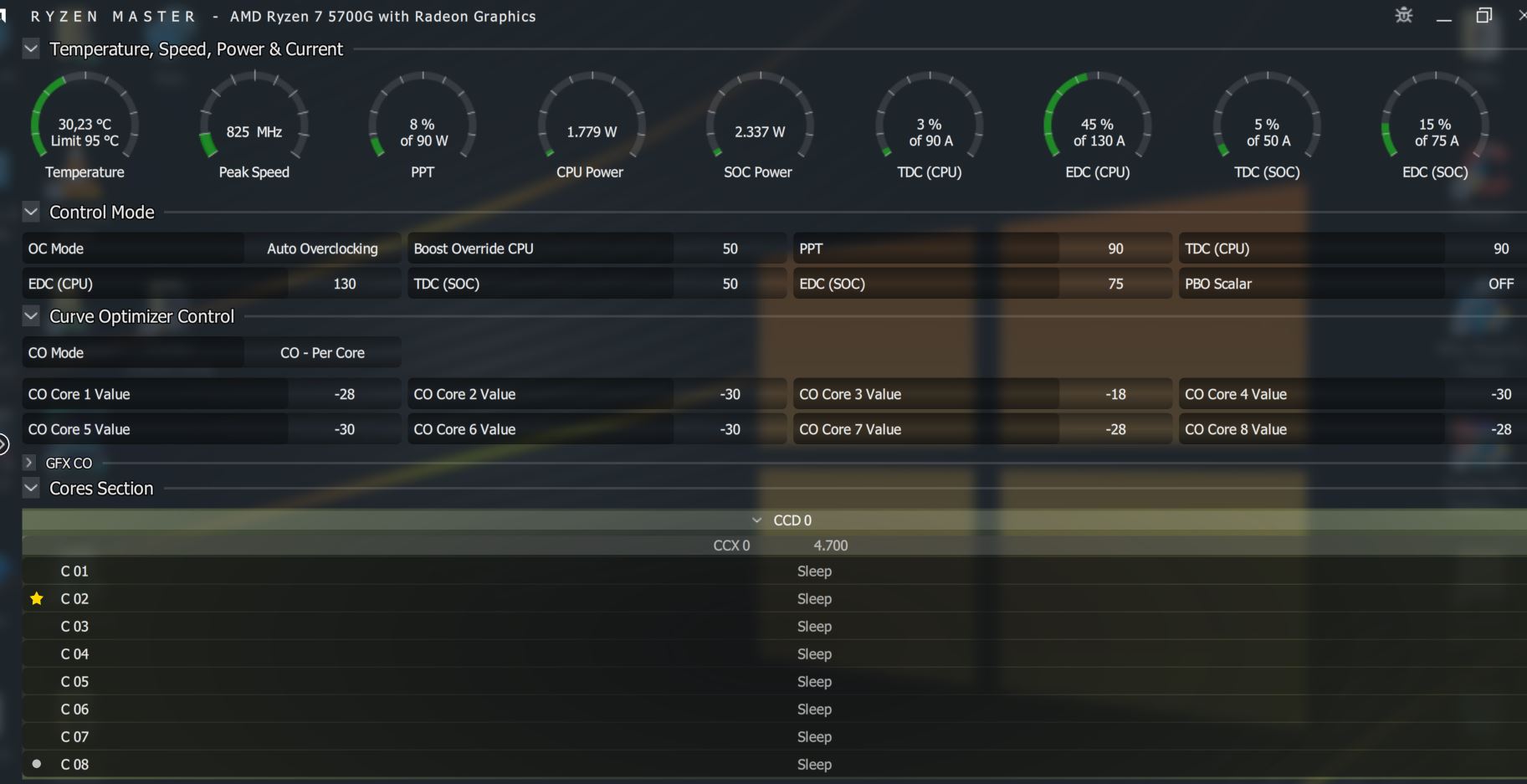Screen dimensions: 1527x784
Task: Collapse the CCD 0 group chevron
Action: 756,520
